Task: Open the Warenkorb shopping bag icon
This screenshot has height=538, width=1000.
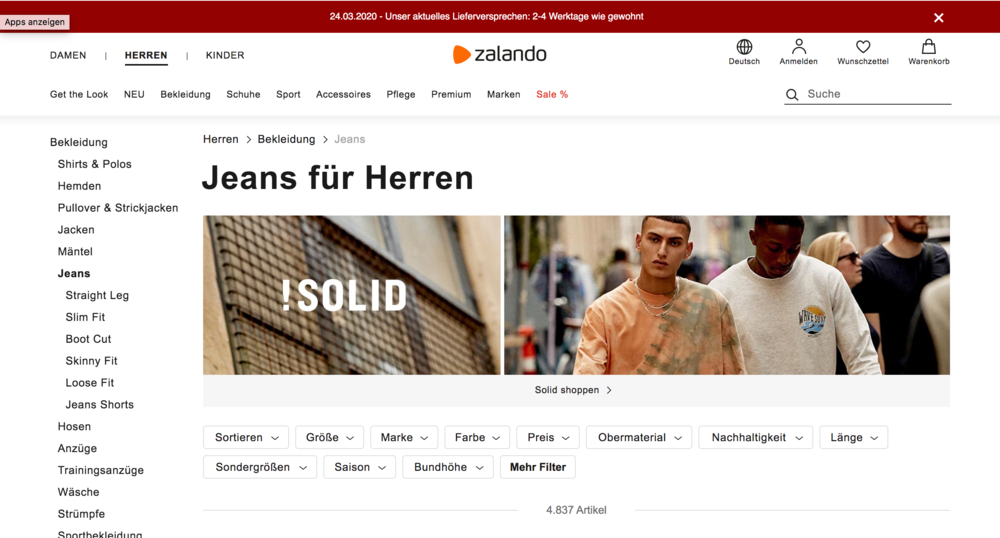Action: (x=929, y=47)
